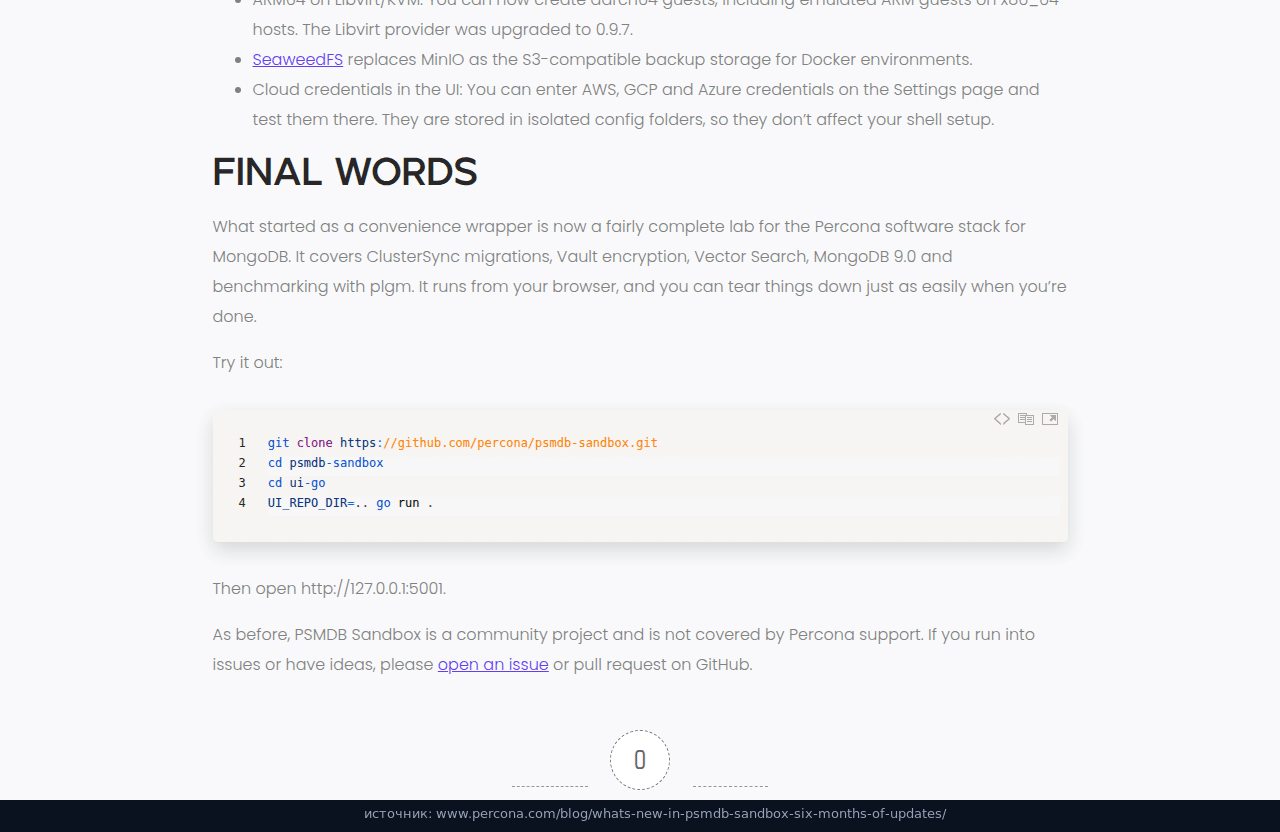Click the git clone command line
The image size is (1280, 832).
pos(463,442)
